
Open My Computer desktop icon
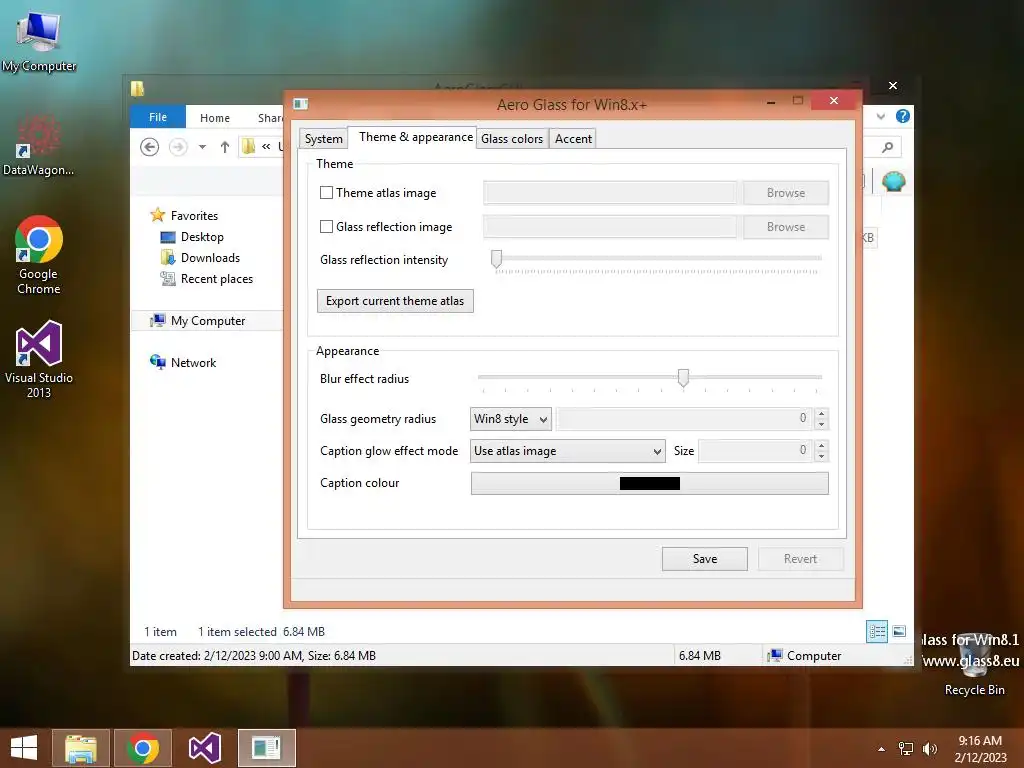pos(39,40)
